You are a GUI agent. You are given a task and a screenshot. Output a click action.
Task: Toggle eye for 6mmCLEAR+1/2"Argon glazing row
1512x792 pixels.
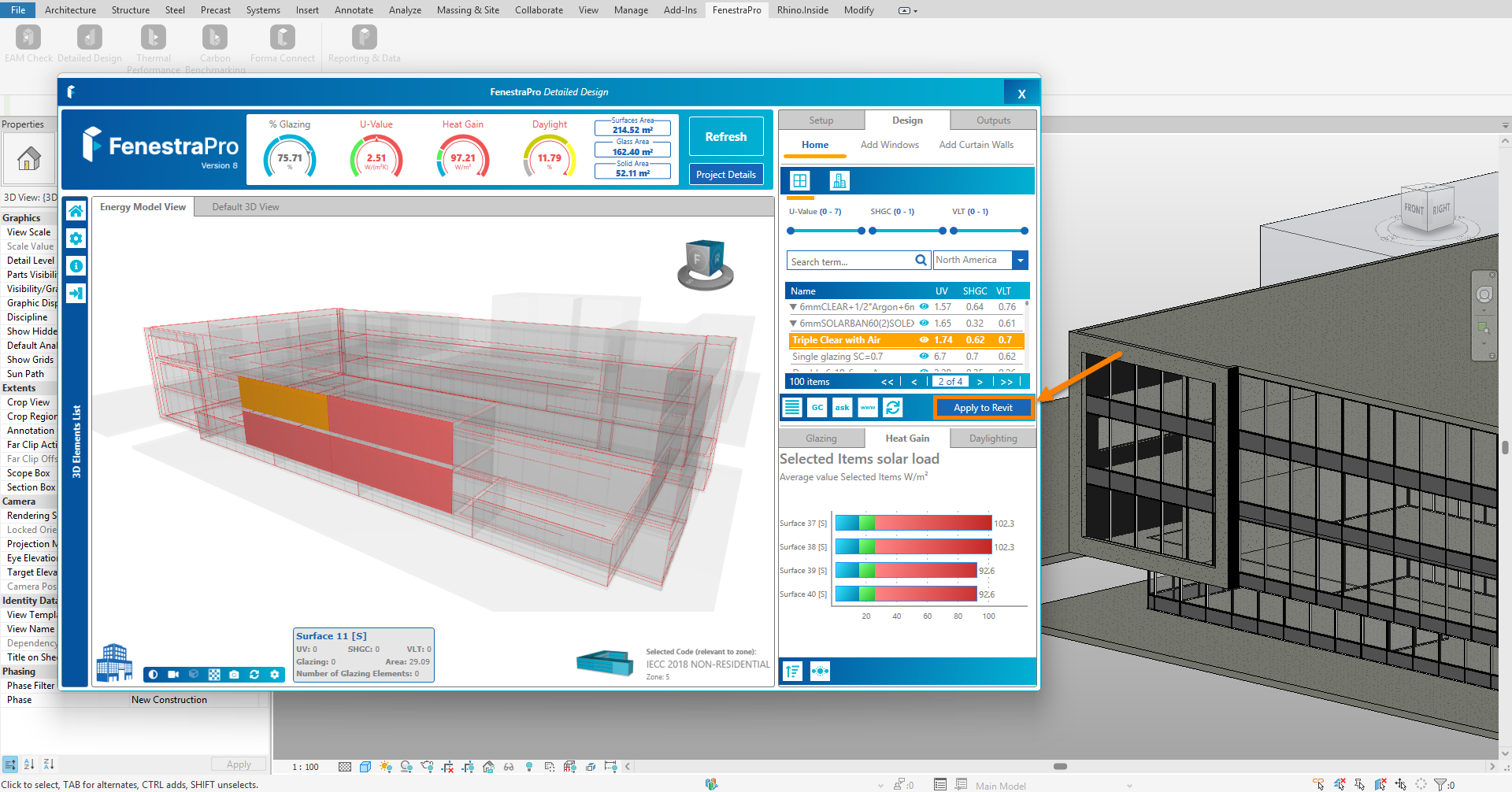tap(925, 307)
